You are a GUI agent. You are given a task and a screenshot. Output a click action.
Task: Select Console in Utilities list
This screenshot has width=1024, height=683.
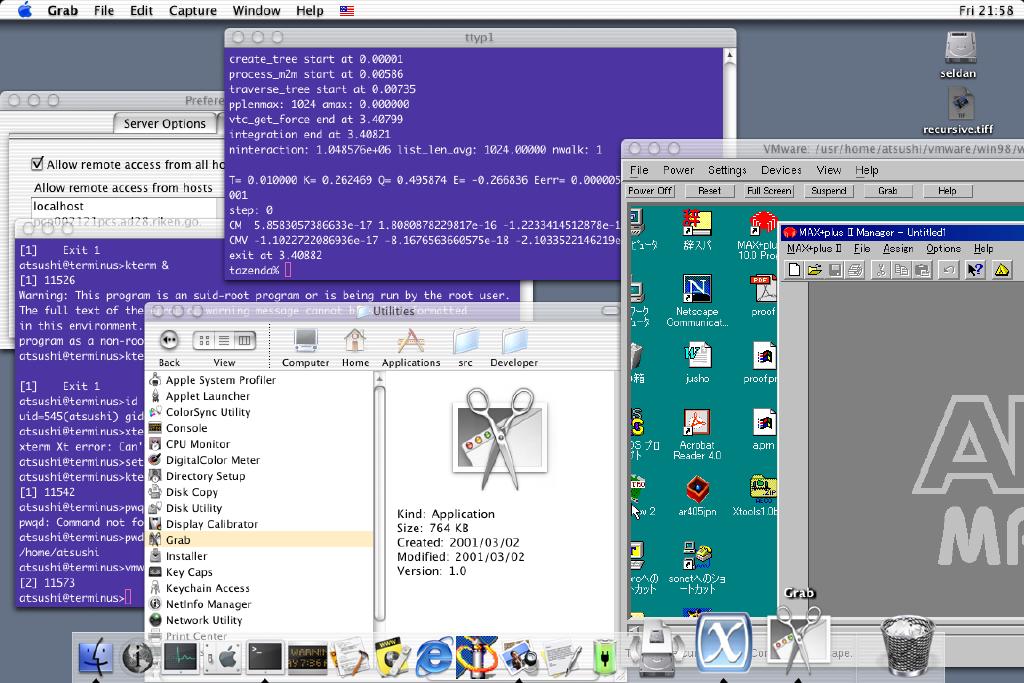click(261, 428)
